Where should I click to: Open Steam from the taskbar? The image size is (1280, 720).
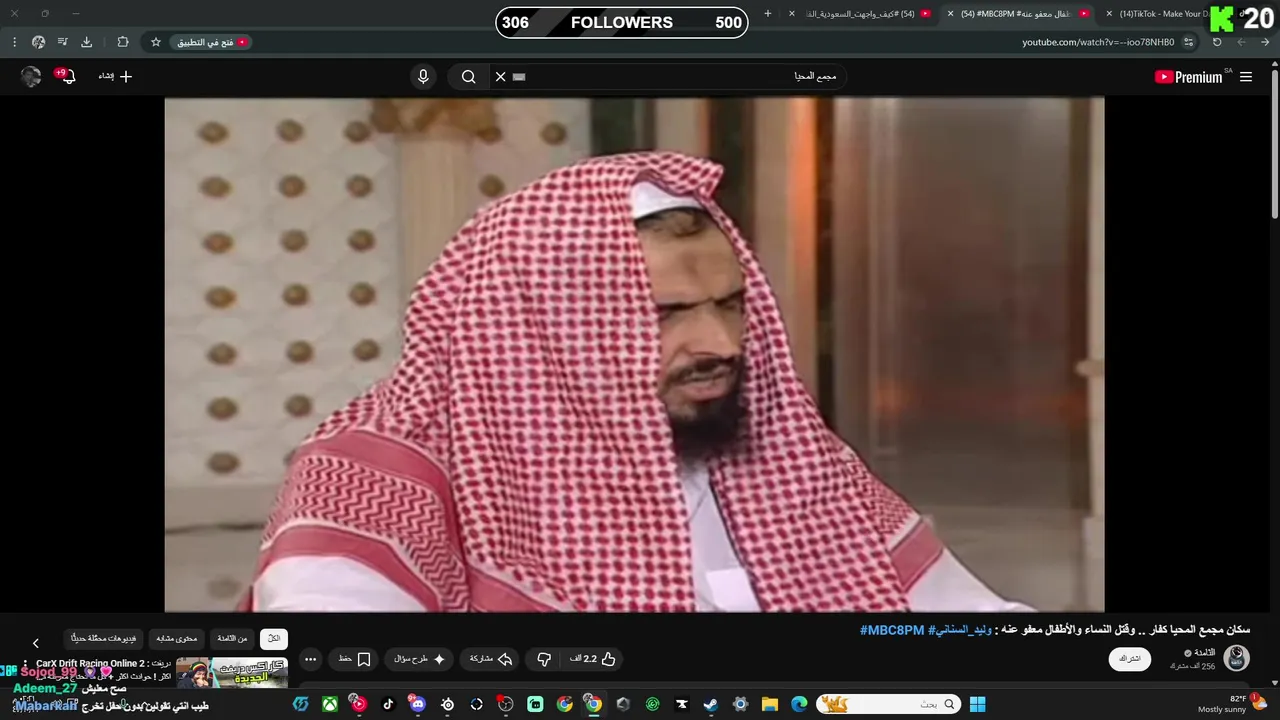(x=711, y=704)
